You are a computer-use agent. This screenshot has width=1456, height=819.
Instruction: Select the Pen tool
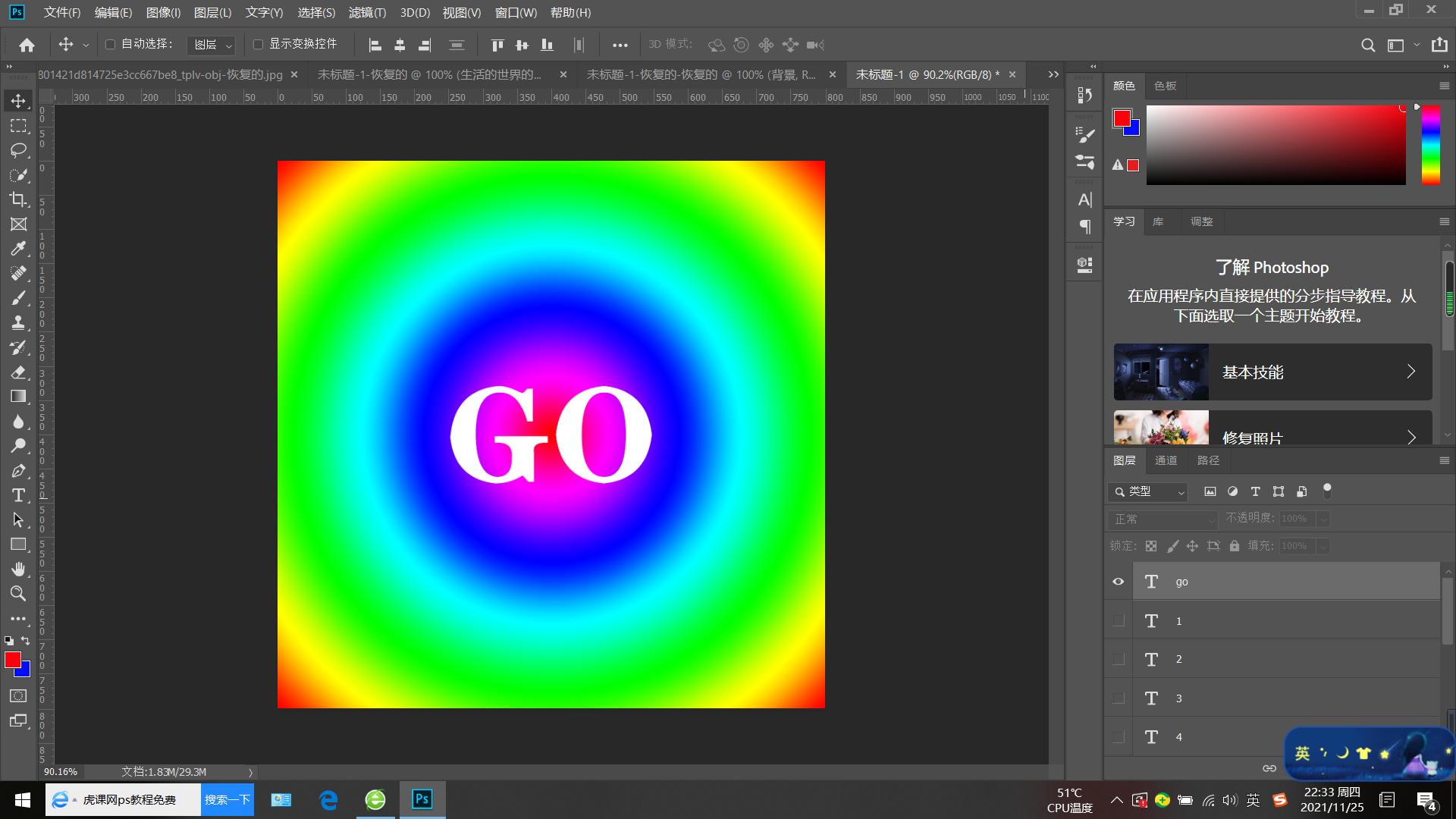coord(18,471)
